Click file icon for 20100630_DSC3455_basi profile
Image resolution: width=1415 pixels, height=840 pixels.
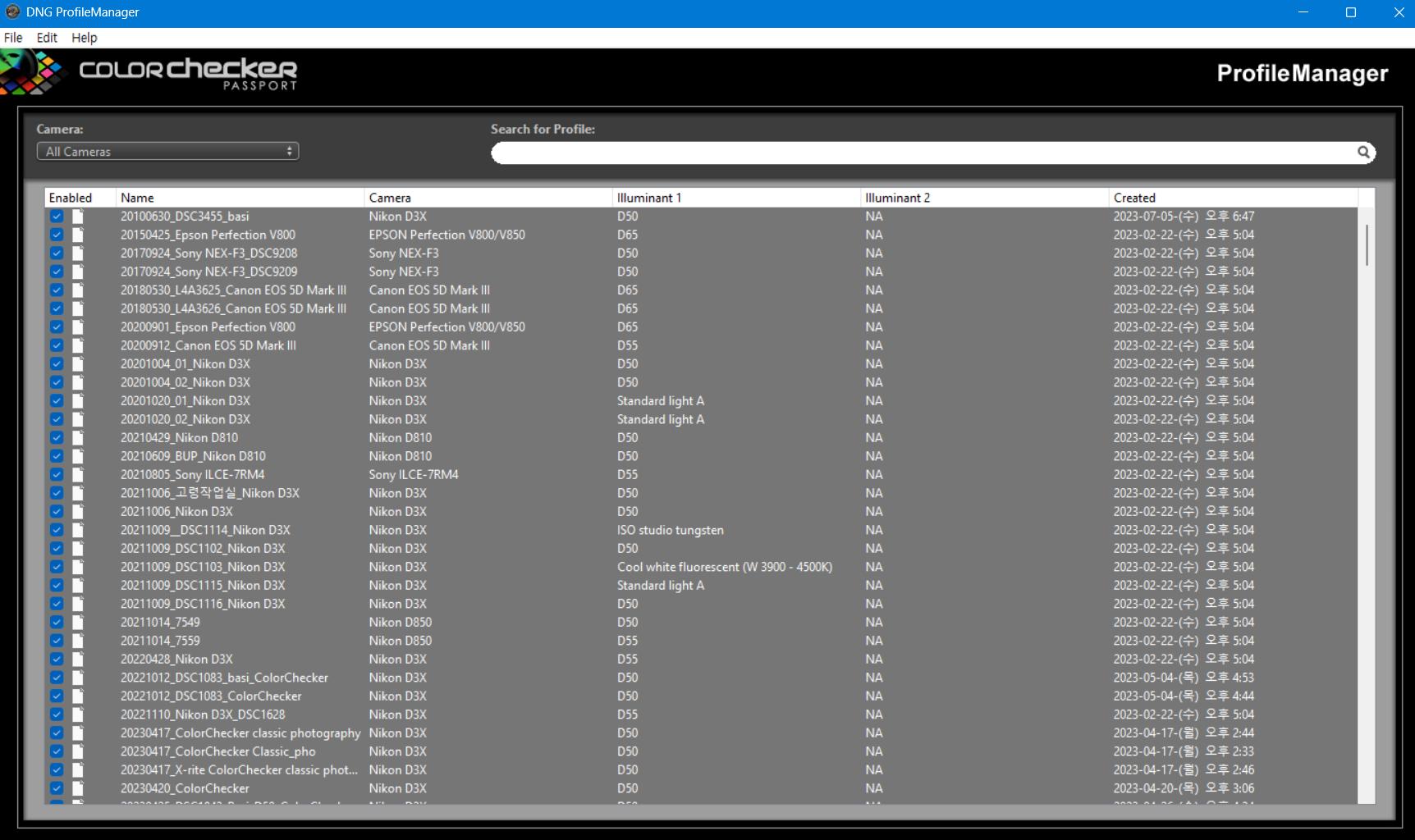78,217
